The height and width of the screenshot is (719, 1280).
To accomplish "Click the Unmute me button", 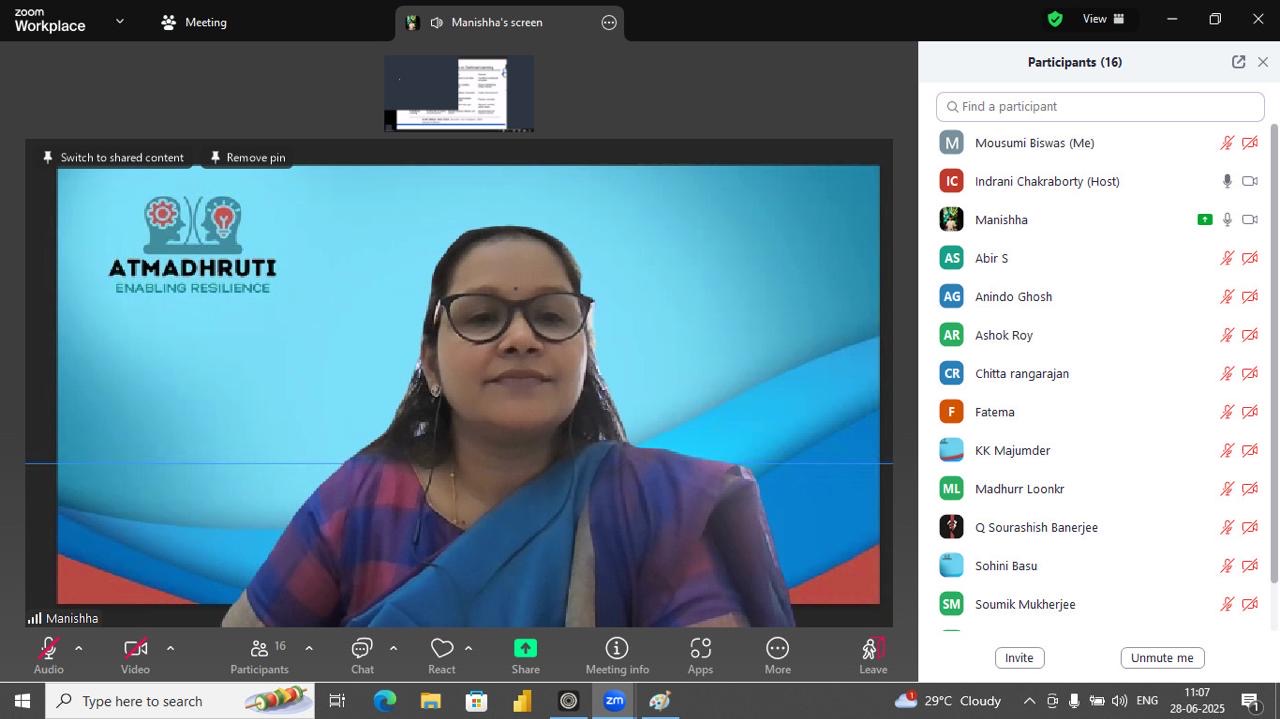I will [x=1162, y=658].
